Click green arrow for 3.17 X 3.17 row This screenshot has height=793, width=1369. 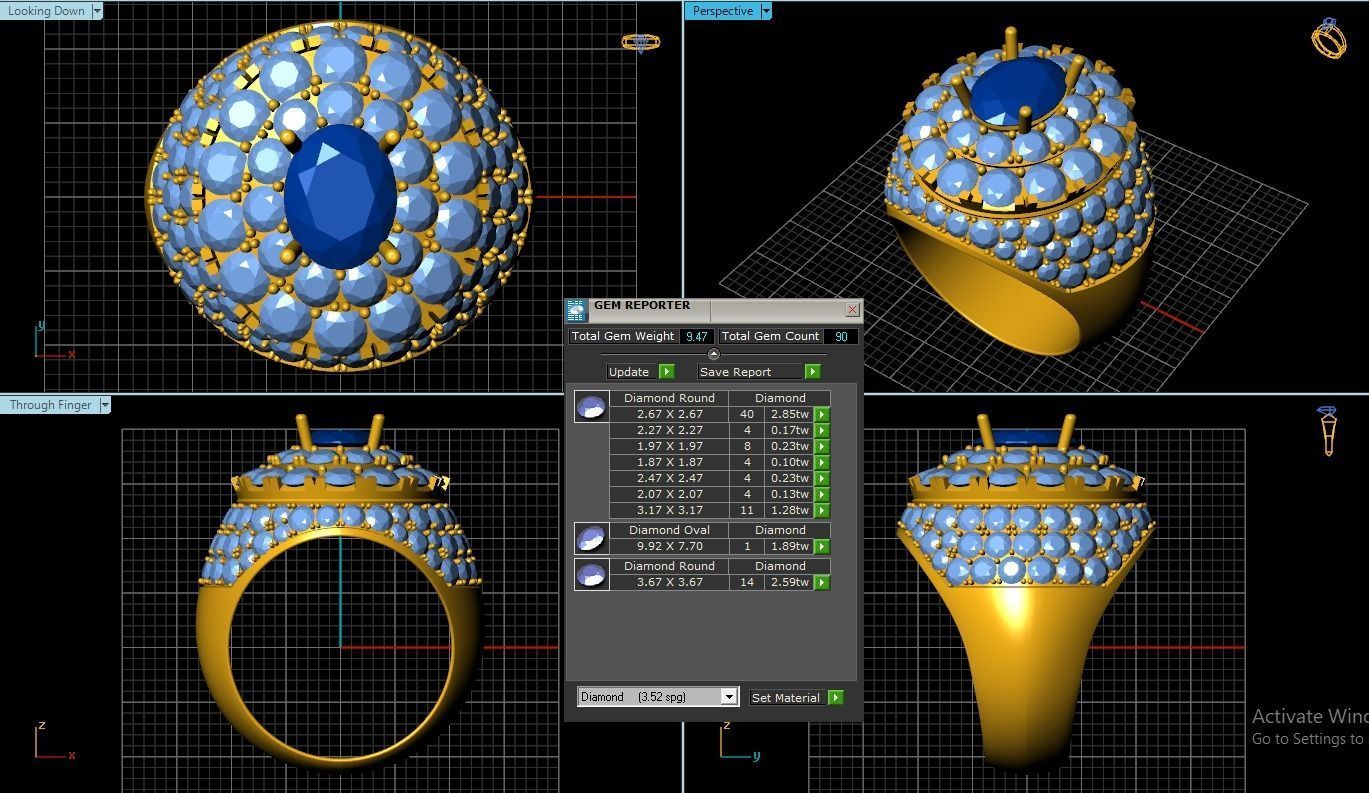point(822,510)
